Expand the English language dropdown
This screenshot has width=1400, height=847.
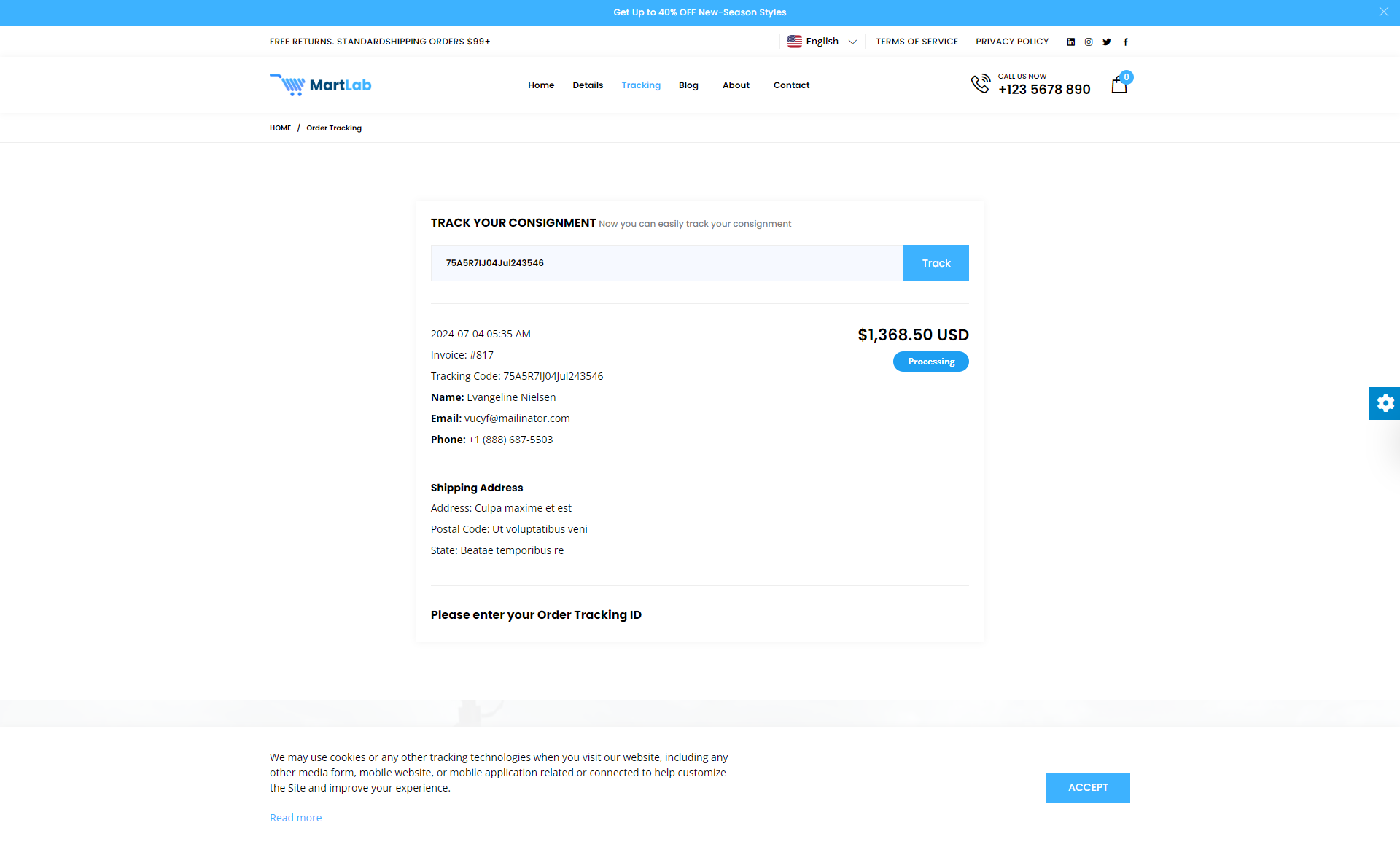point(822,42)
